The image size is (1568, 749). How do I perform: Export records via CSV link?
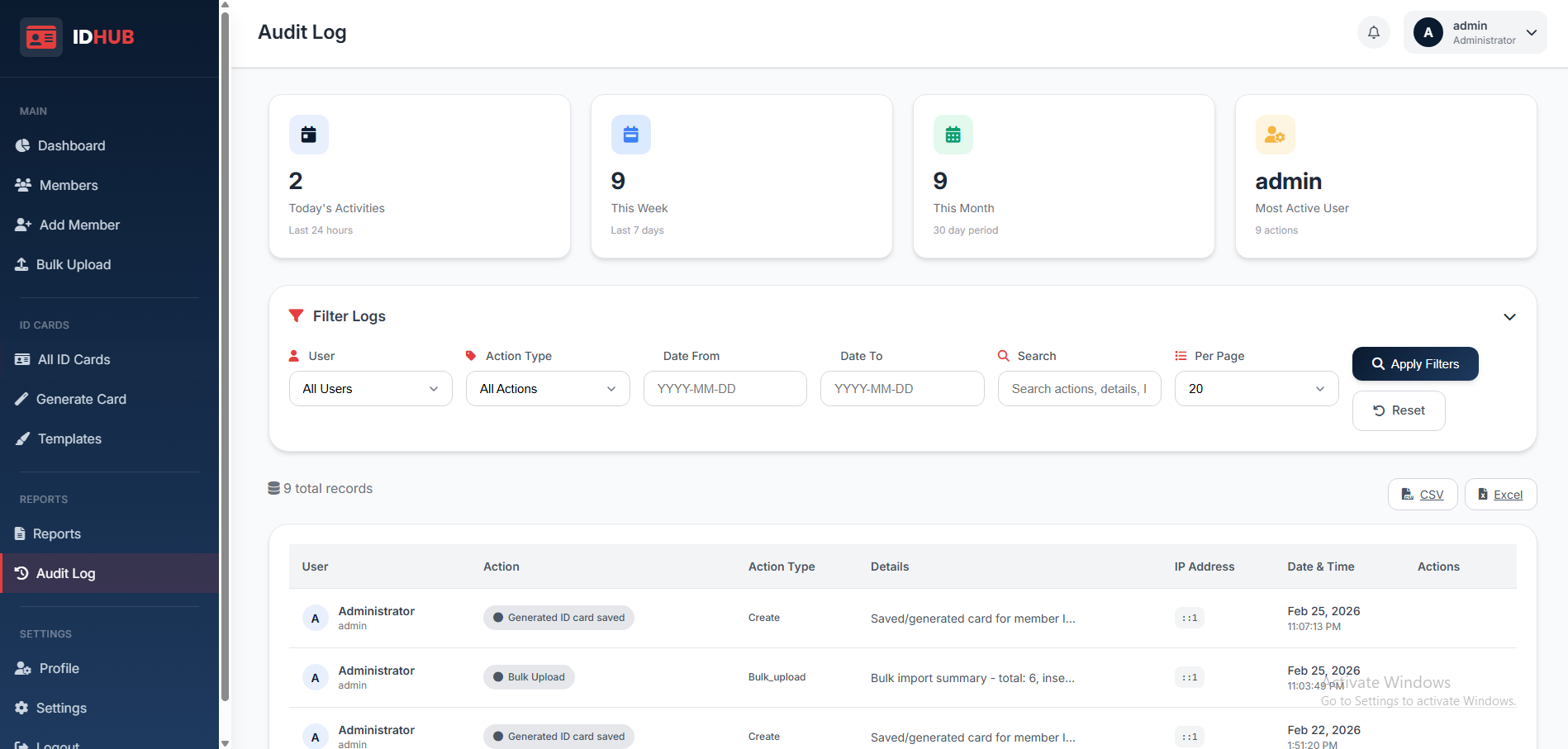point(1422,495)
